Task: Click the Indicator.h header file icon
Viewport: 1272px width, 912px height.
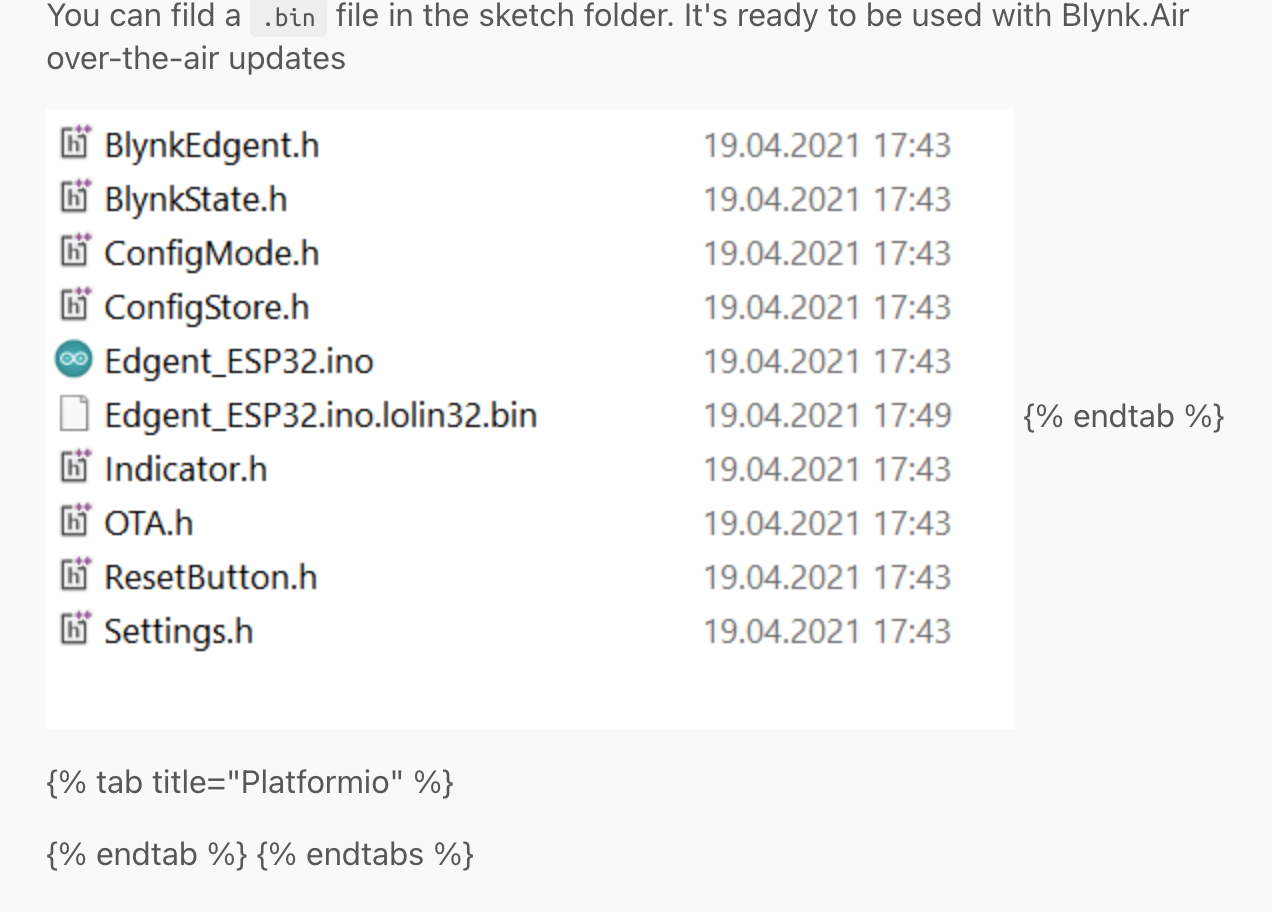Action: click(75, 467)
